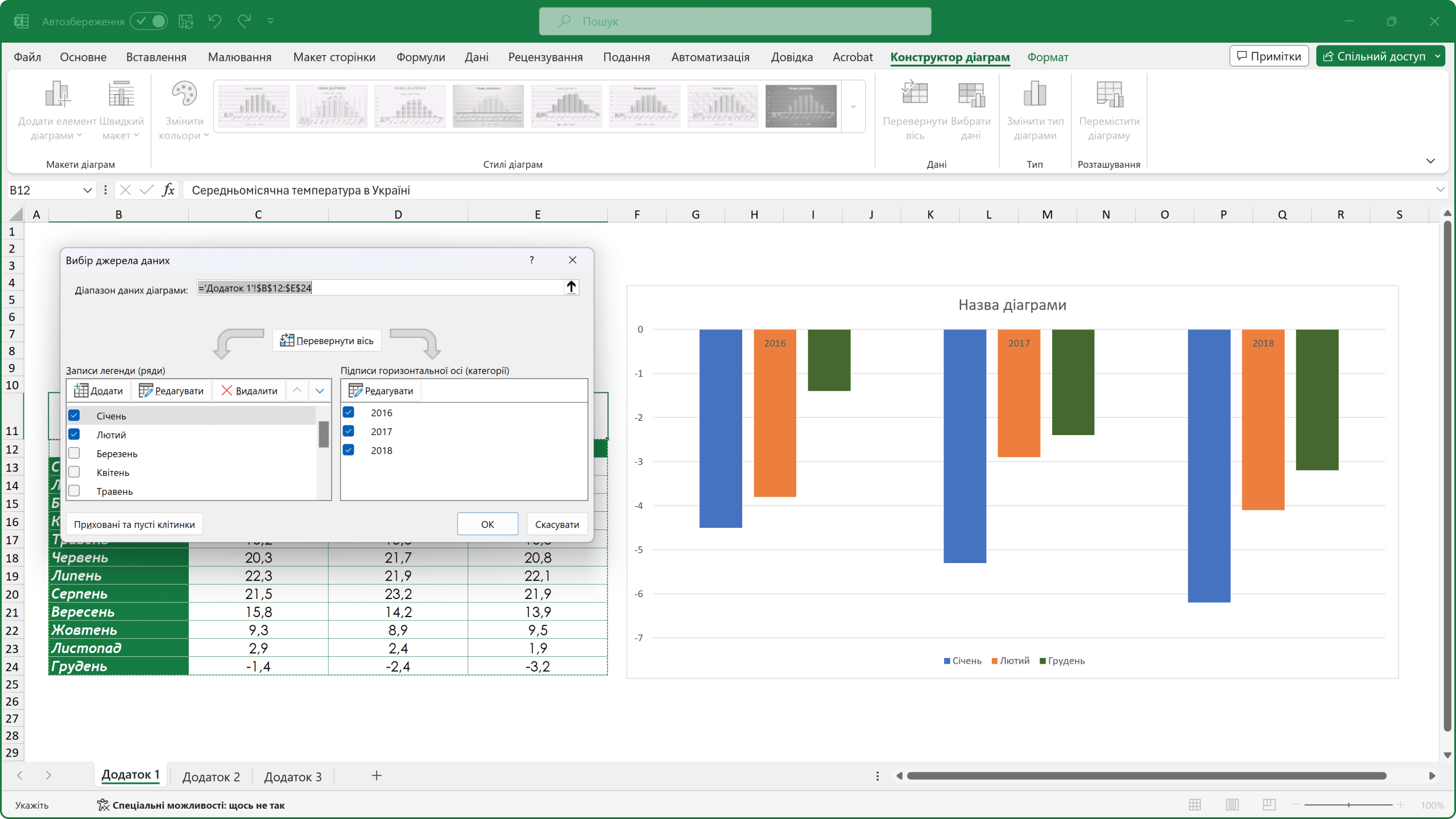Open the Name Box dropdown arrow
The height and width of the screenshot is (819, 1456).
pos(88,190)
